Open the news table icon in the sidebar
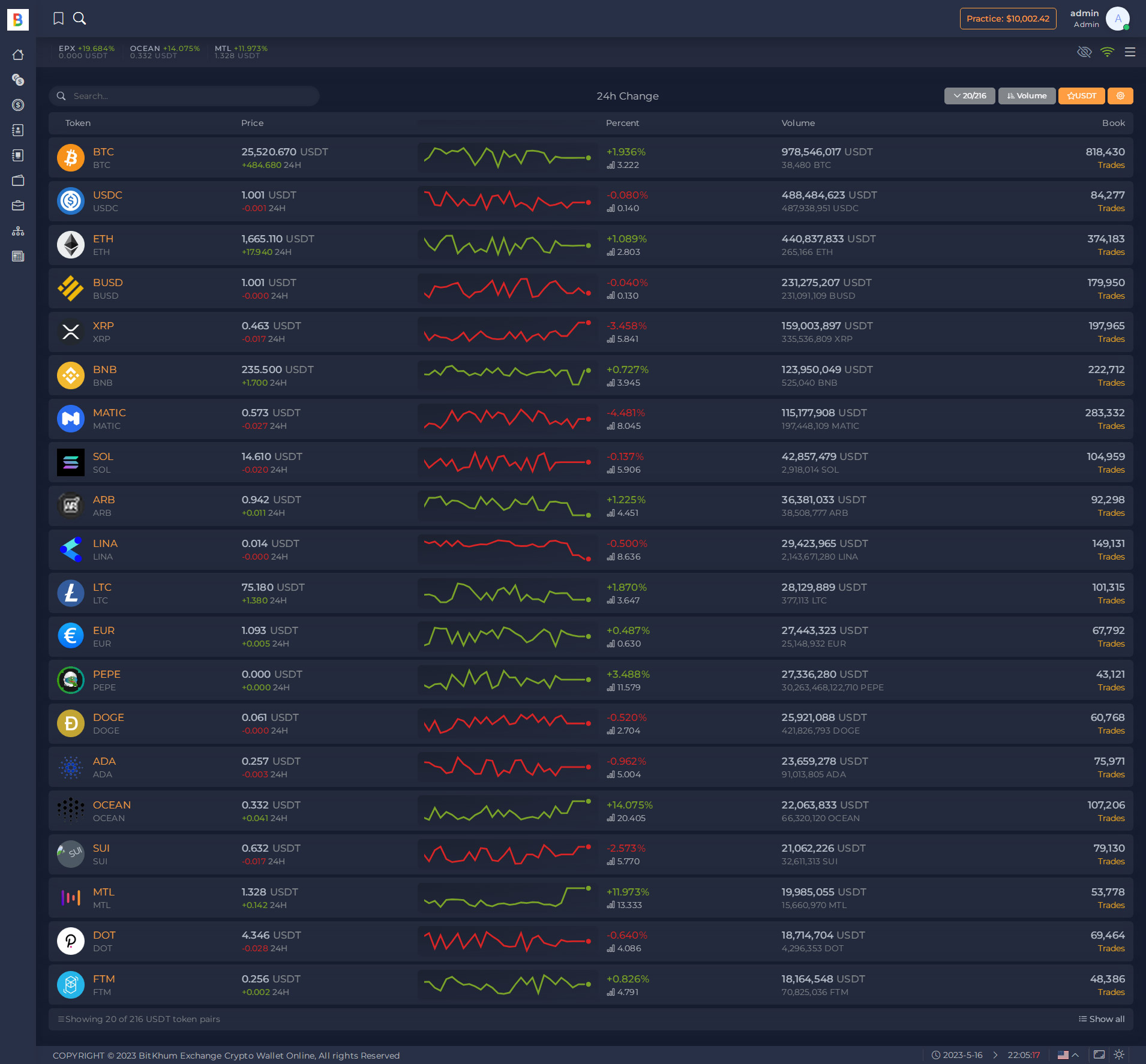The width and height of the screenshot is (1146, 1064). [18, 256]
